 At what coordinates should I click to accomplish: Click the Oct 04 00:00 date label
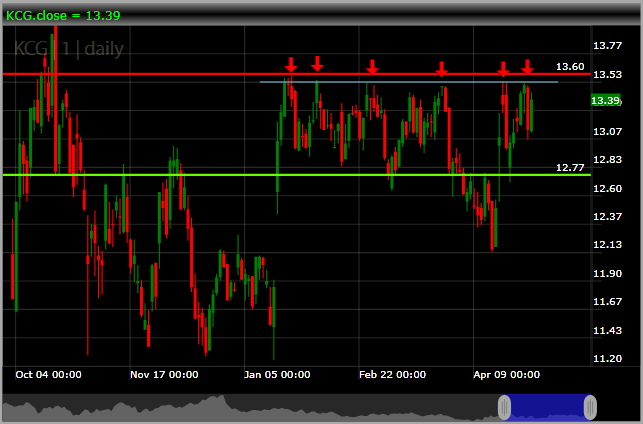click(x=48, y=374)
